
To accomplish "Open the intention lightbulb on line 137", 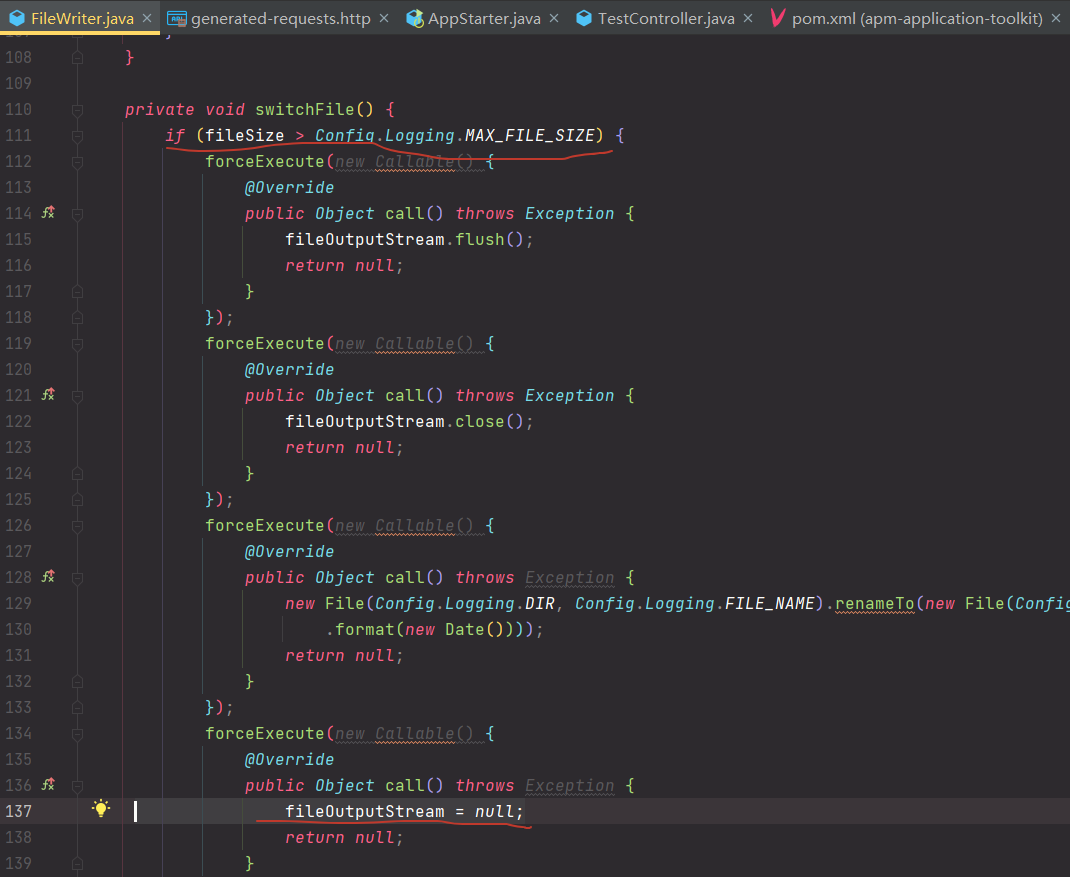I will click(x=101, y=809).
